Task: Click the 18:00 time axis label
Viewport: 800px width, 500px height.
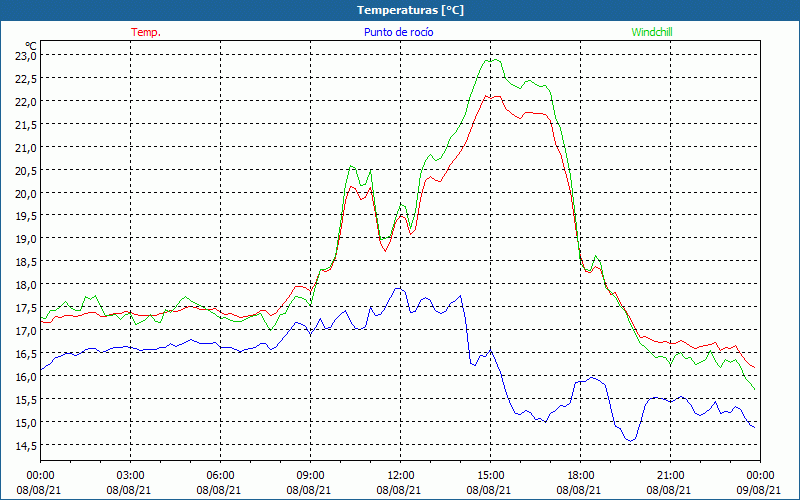Action: 581,476
